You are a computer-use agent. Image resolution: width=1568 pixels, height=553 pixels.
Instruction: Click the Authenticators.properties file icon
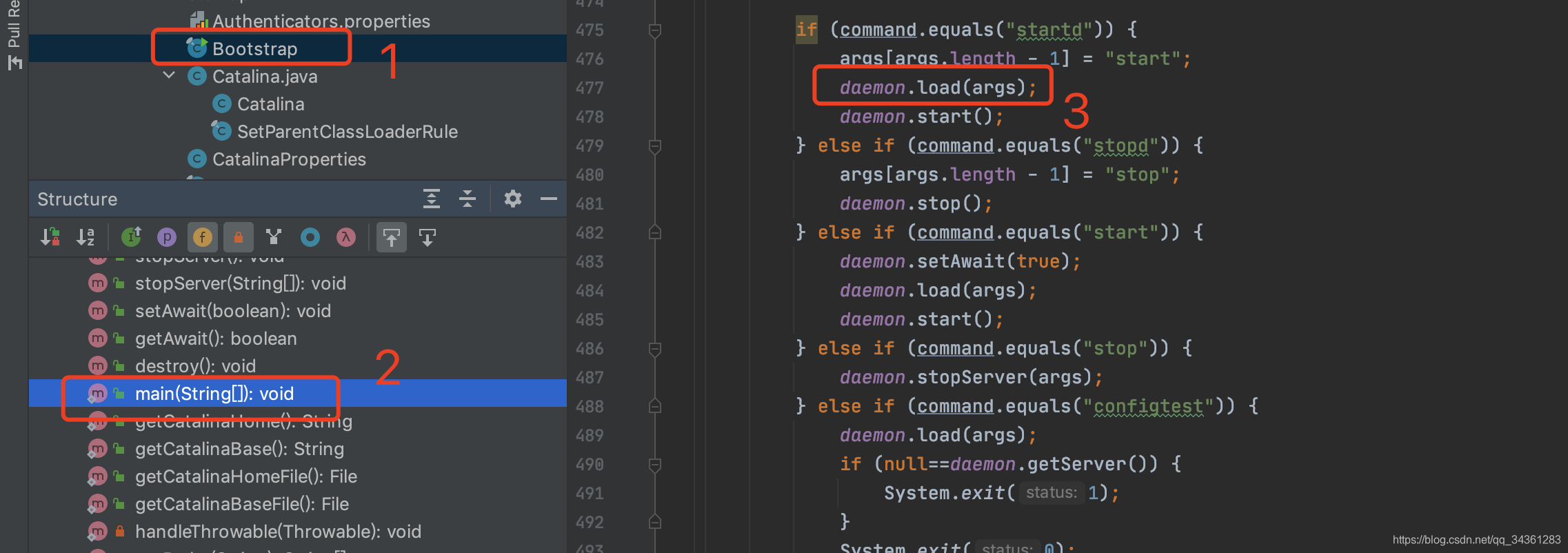pyautogui.click(x=199, y=21)
